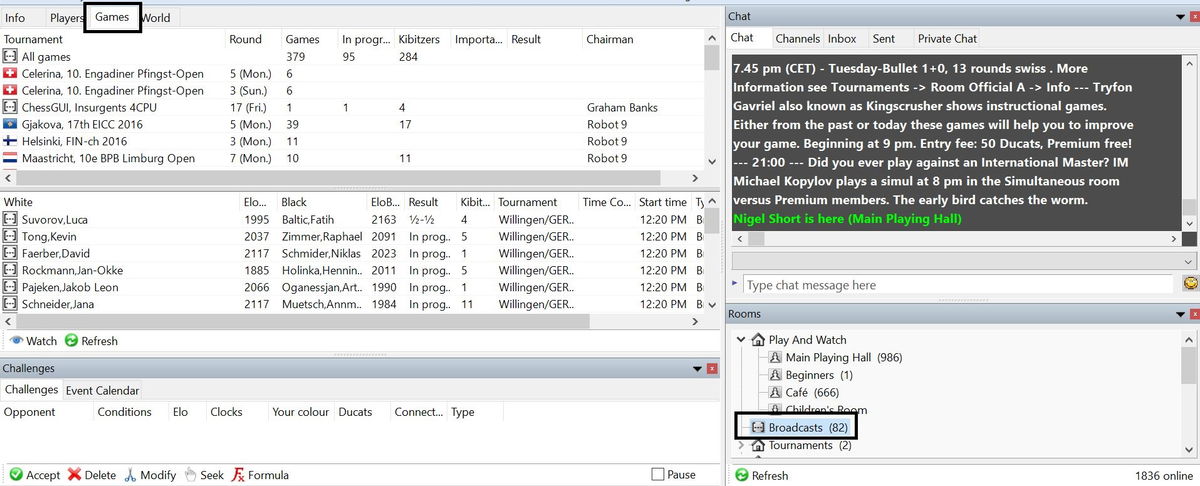Click the Formula Fx icon
1200x486 pixels.
[x=239, y=475]
